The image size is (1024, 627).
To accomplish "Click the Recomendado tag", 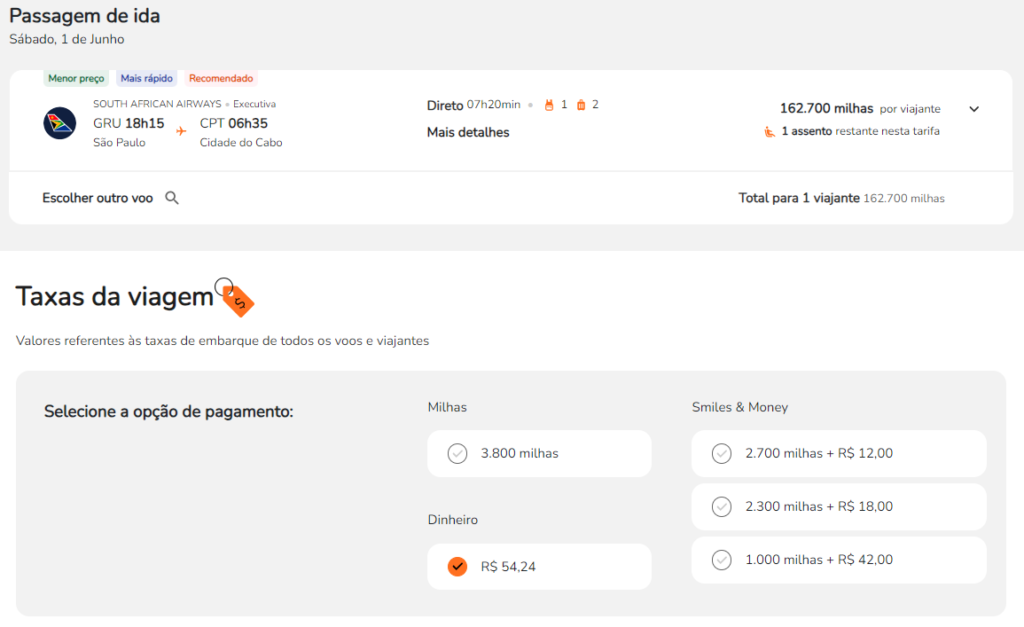I will click(221, 78).
